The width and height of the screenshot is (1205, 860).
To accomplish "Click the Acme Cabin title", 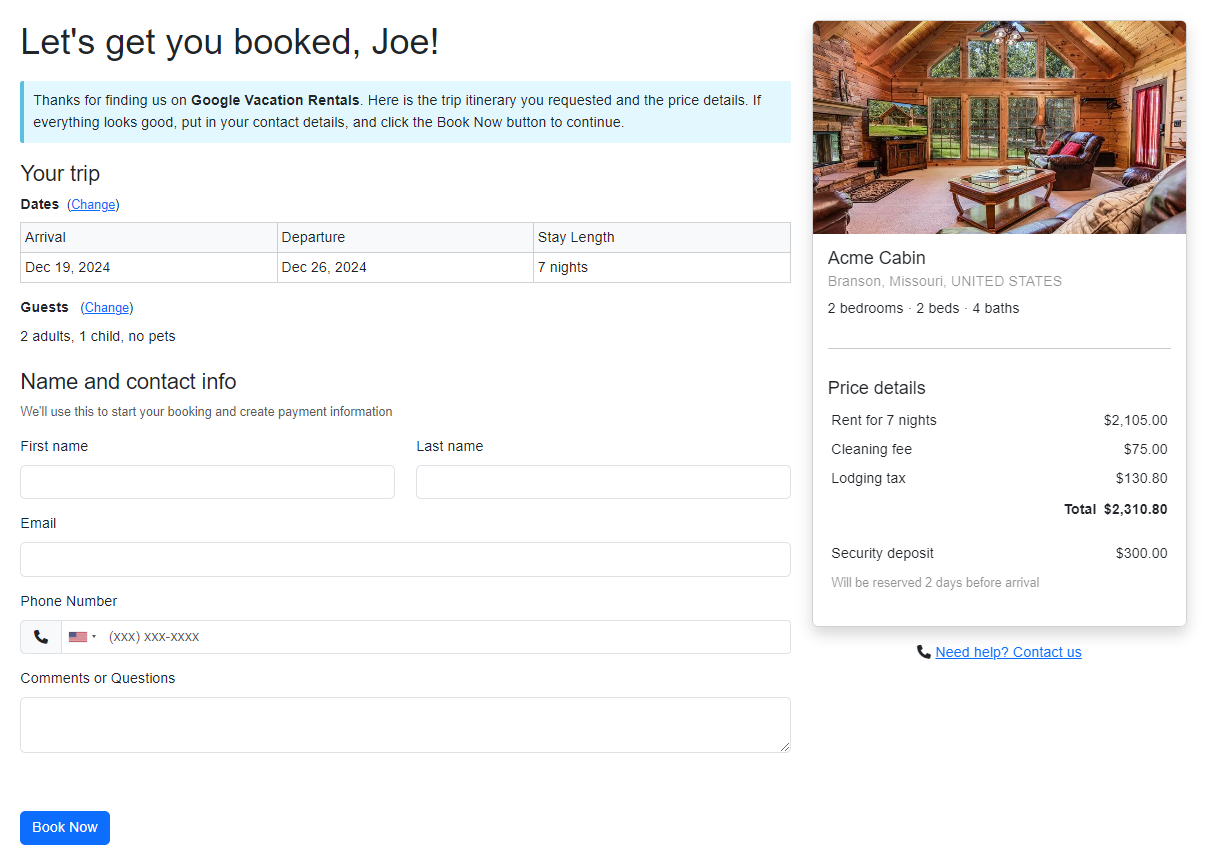I will [876, 257].
